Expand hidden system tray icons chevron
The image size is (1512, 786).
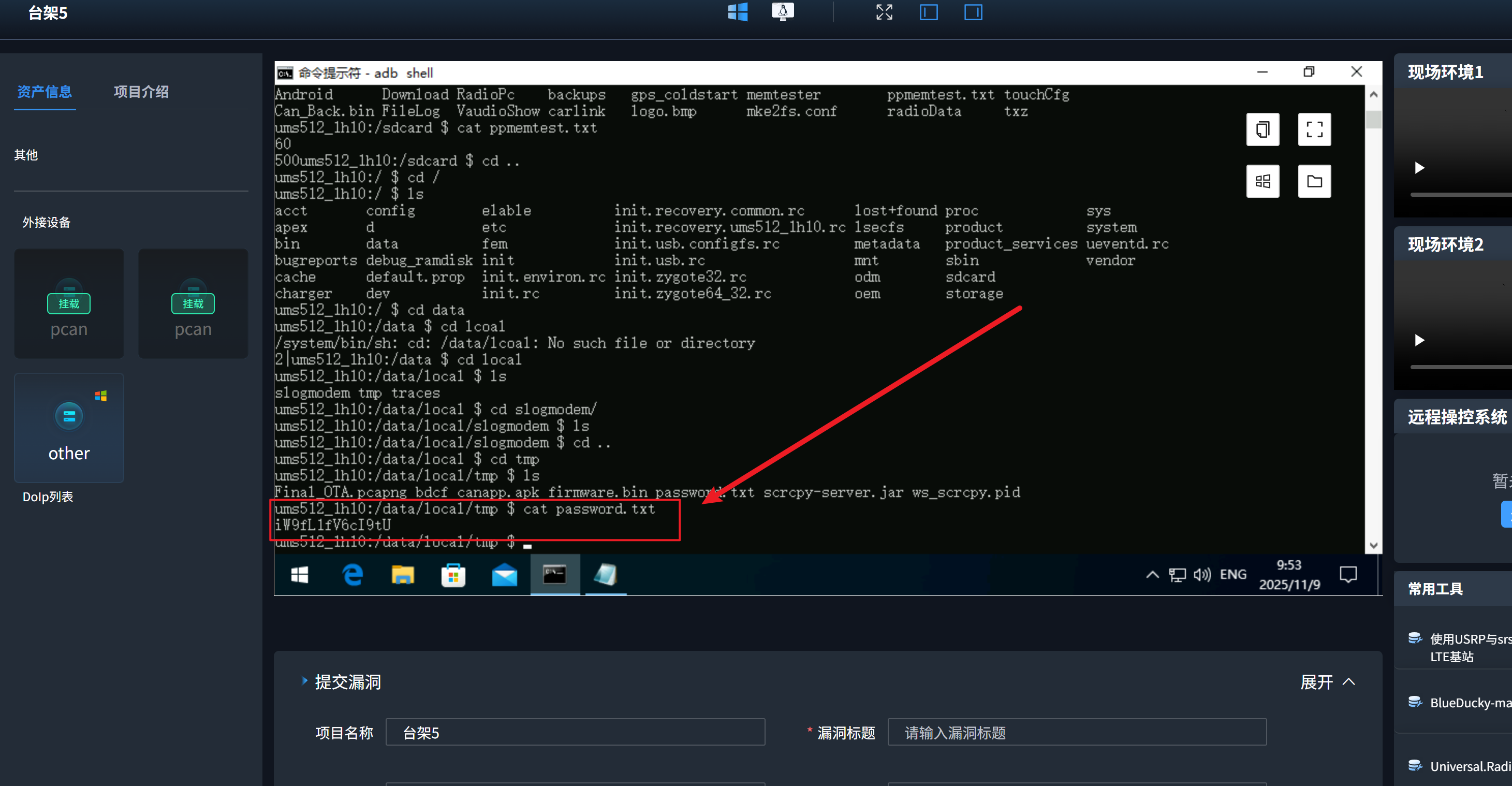coord(1152,575)
